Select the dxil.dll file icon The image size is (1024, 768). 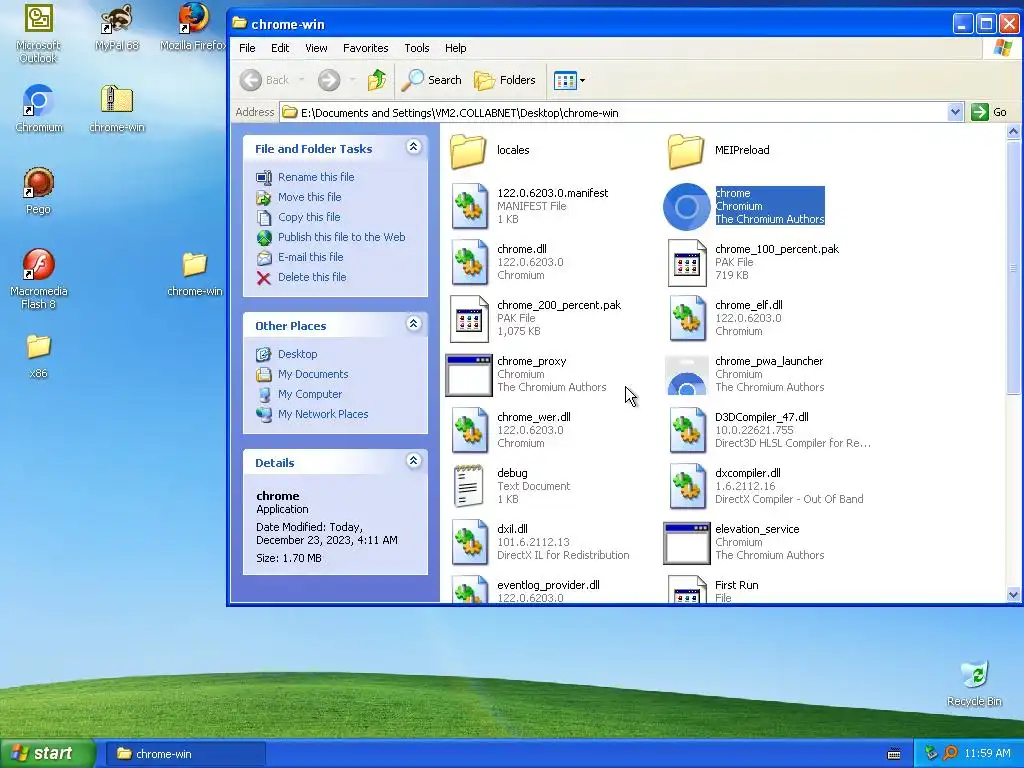click(x=469, y=543)
